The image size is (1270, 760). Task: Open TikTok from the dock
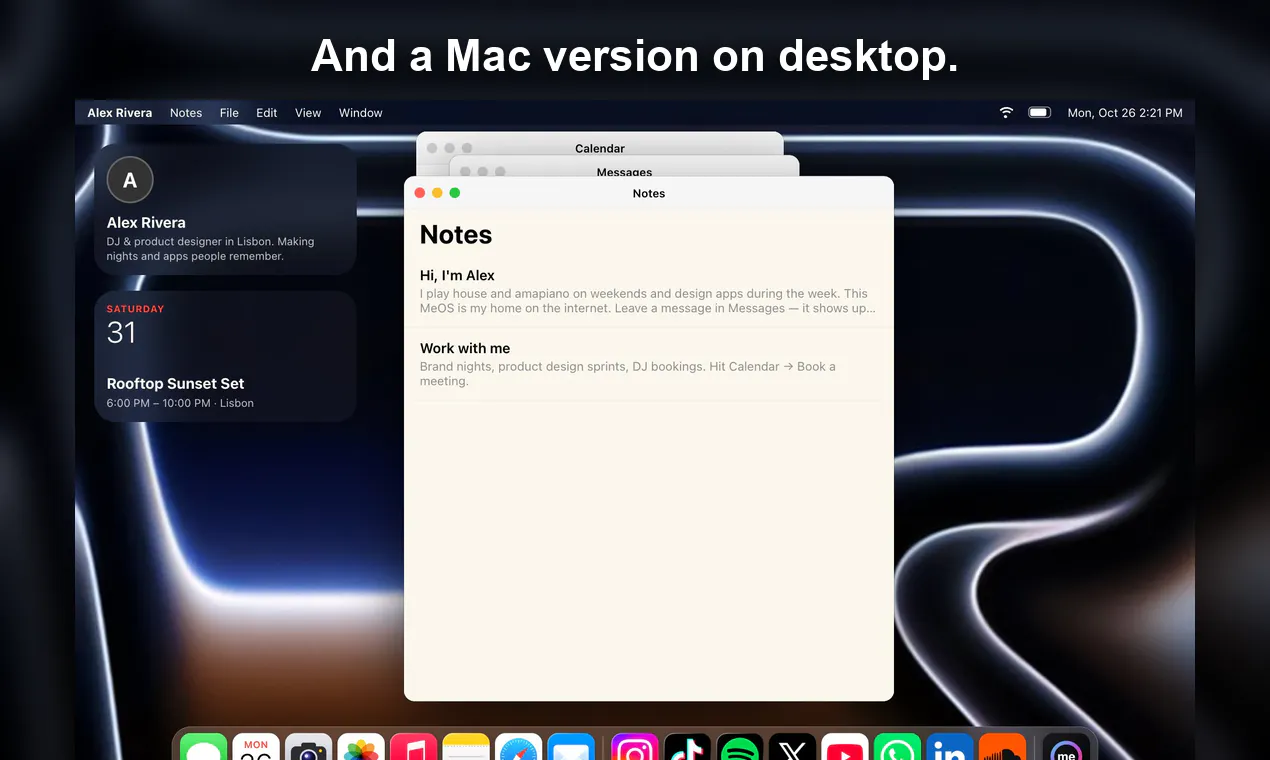point(687,747)
